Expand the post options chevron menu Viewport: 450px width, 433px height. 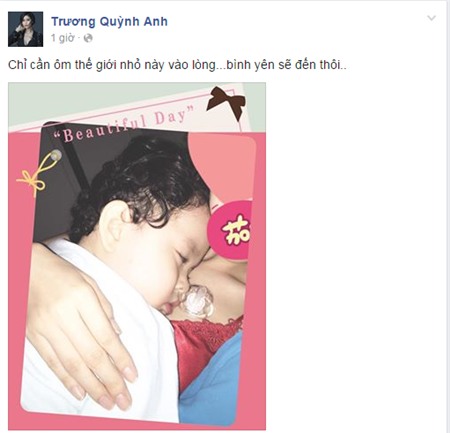(432, 18)
